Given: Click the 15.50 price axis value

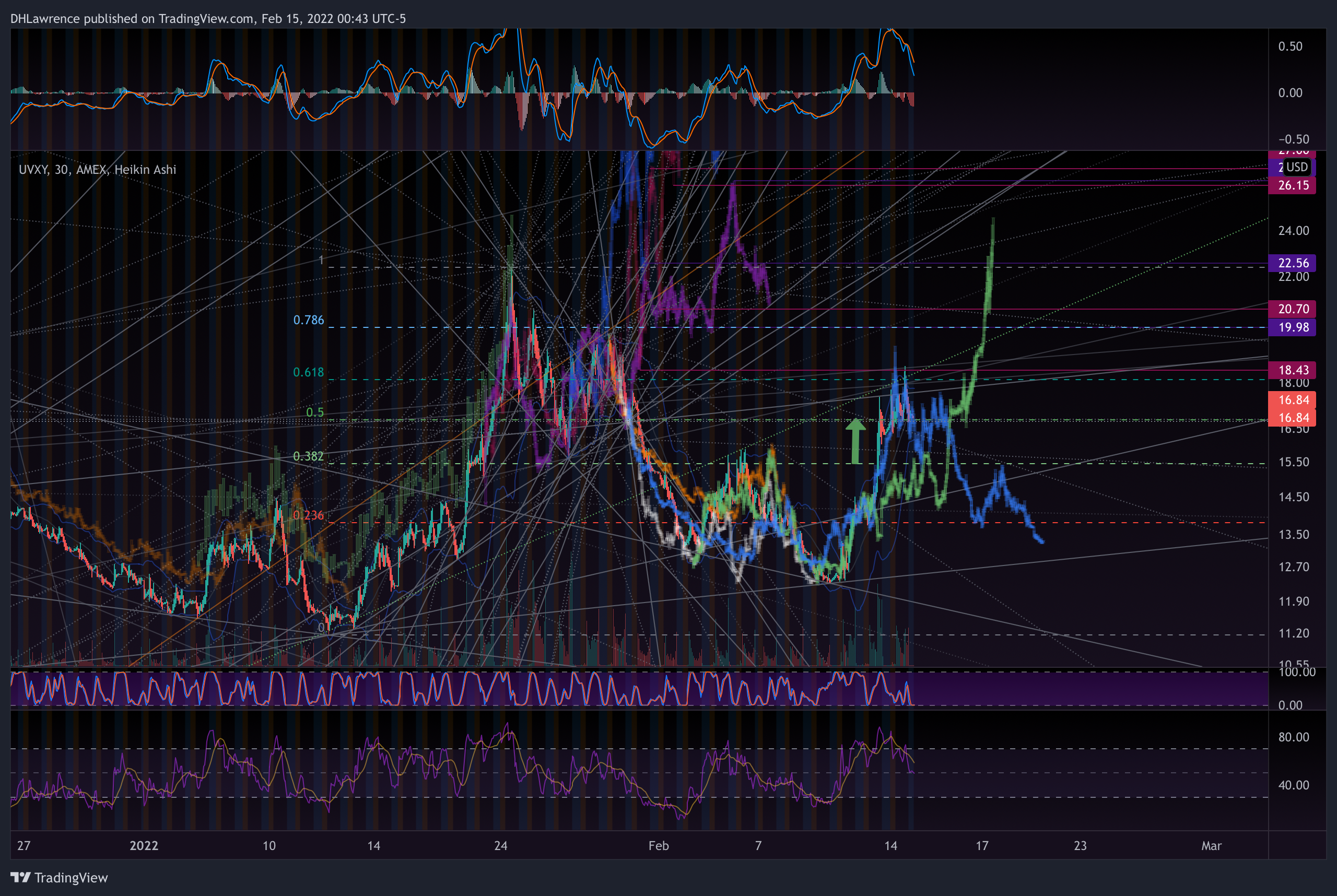Looking at the screenshot, I should pos(1294,462).
